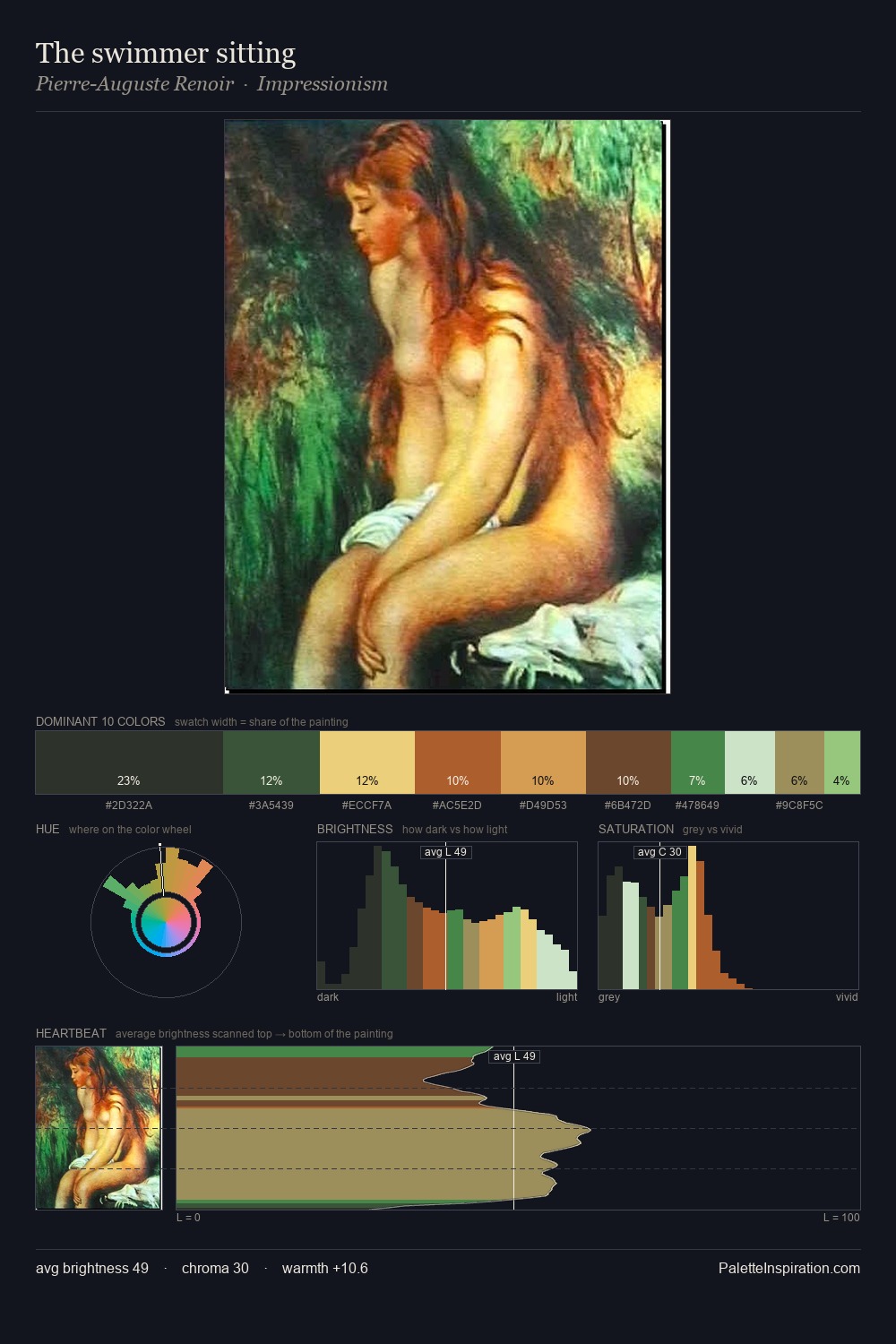Screen dimensions: 896x1344
Task: Select hex label "#9C8F5C"
Action: coord(799,805)
